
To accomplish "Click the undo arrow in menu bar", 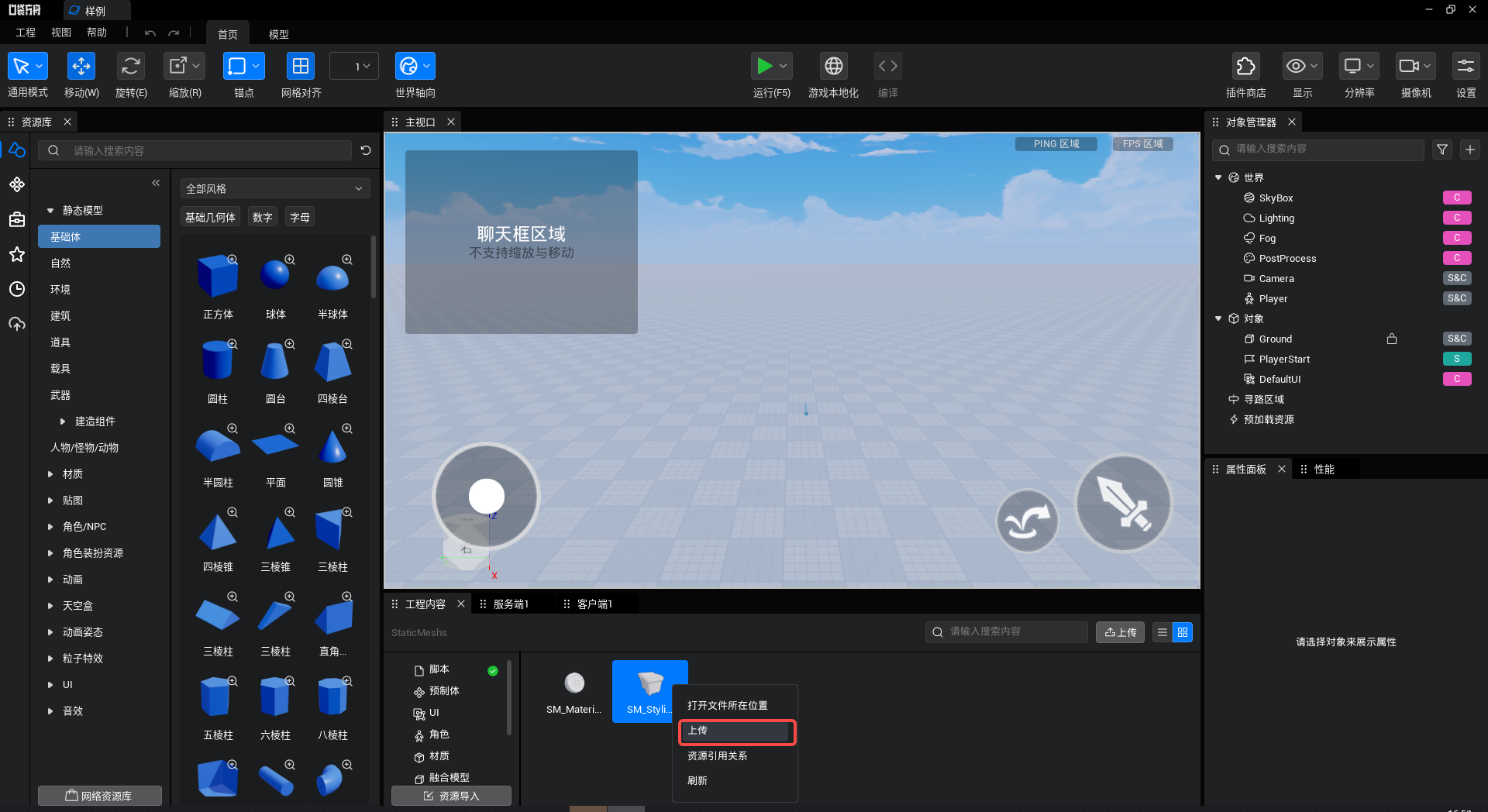I will [x=150, y=33].
